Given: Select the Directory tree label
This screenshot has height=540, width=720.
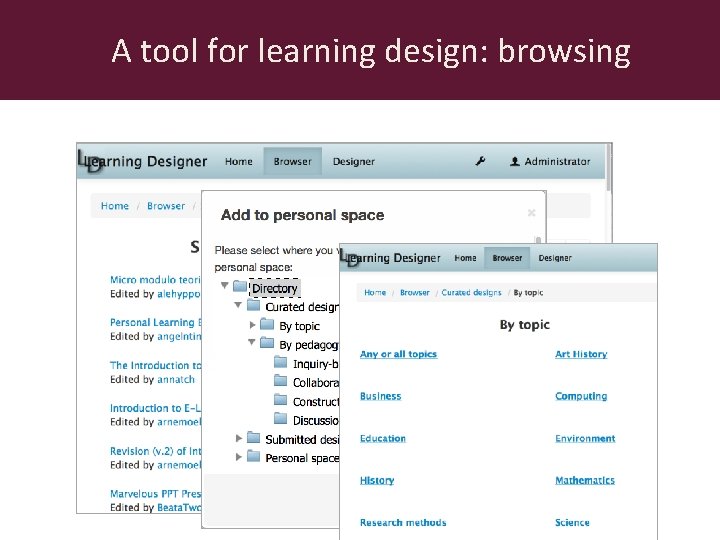Looking at the screenshot, I should pyautogui.click(x=275, y=288).
